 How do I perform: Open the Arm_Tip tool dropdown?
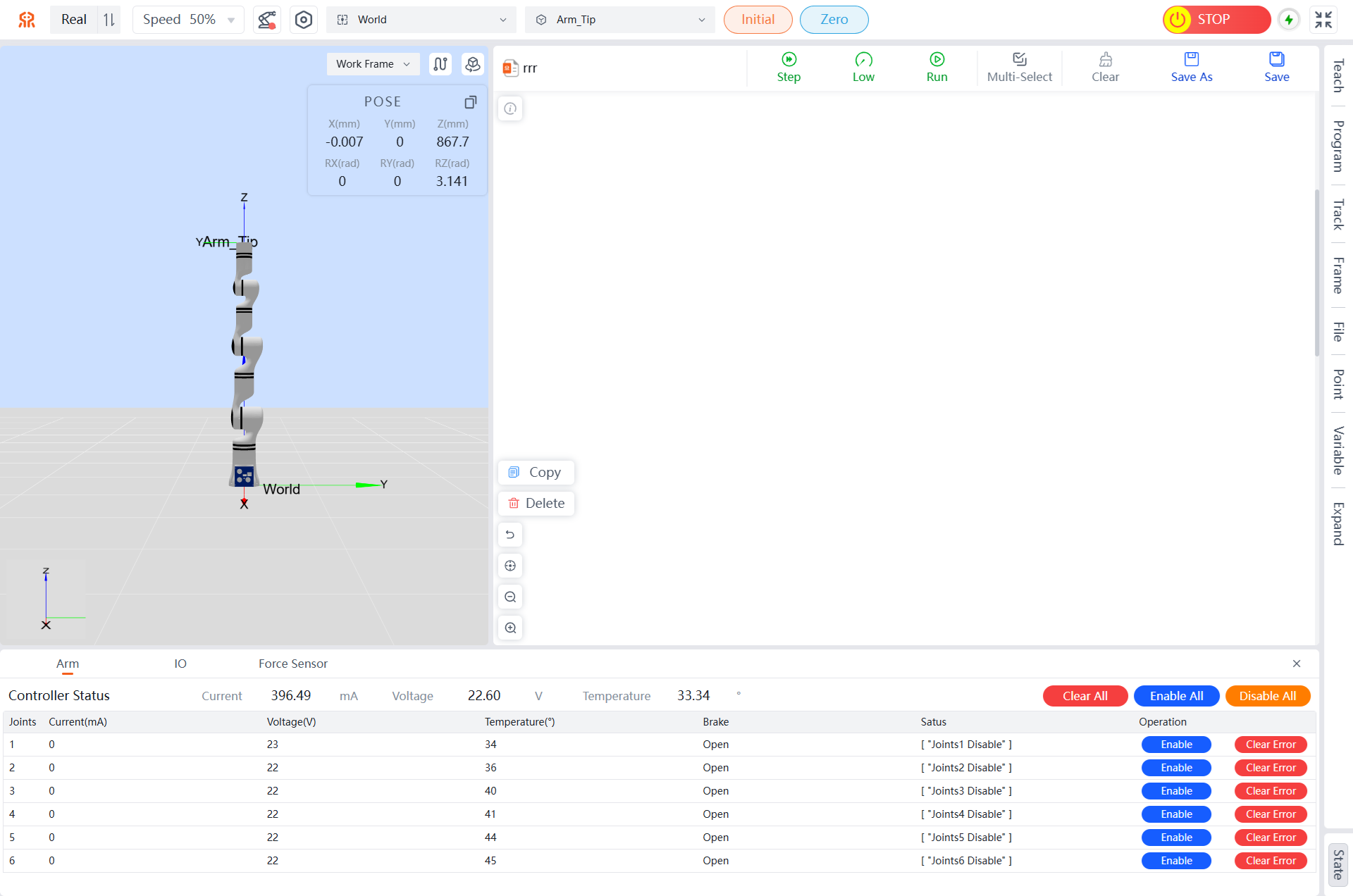619,20
